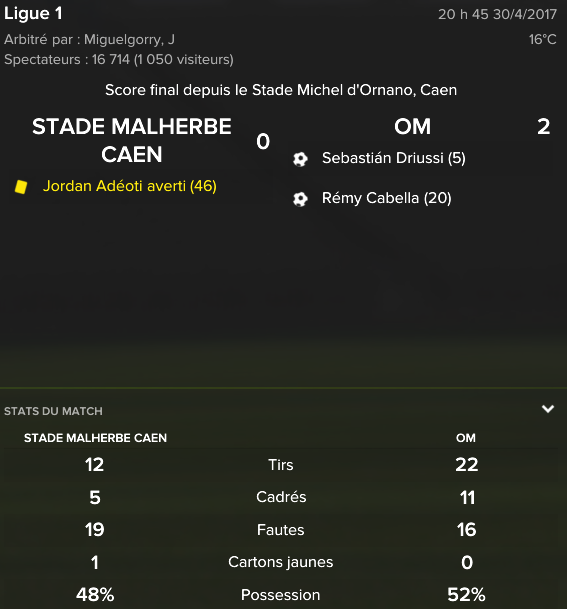Select the Fautes stats row label
The image size is (567, 609).
[281, 530]
